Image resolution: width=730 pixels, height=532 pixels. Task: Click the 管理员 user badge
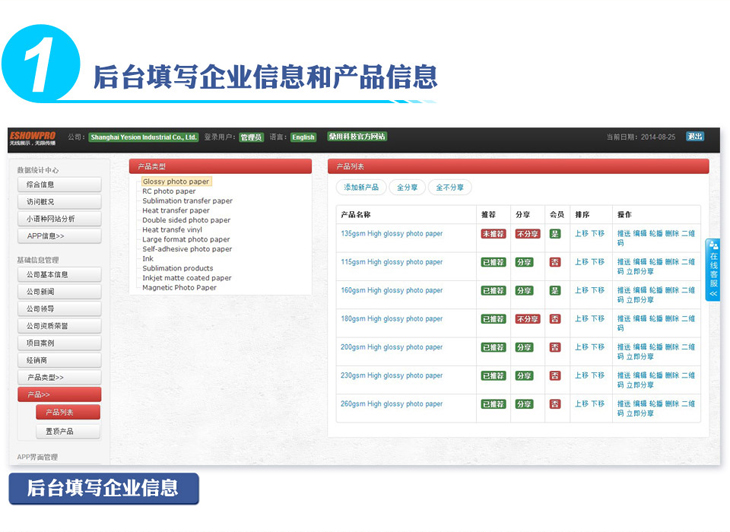[x=250, y=137]
